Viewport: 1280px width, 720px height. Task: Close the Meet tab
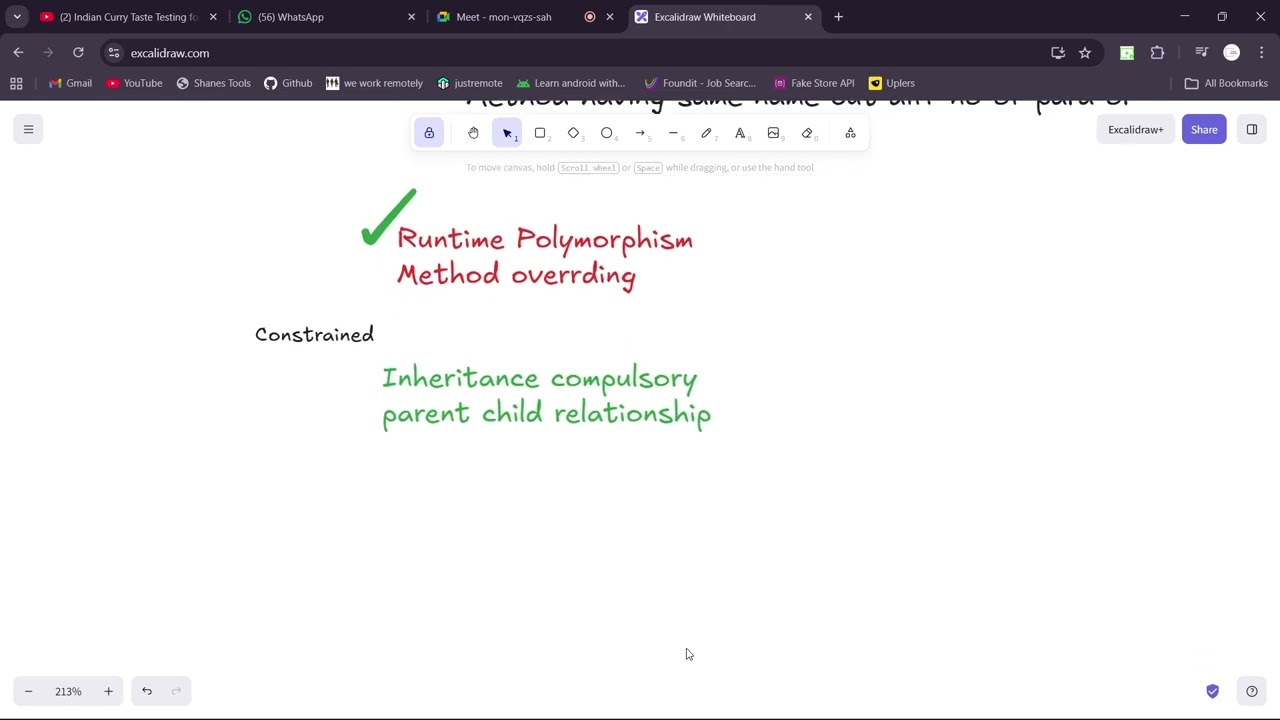tap(610, 17)
